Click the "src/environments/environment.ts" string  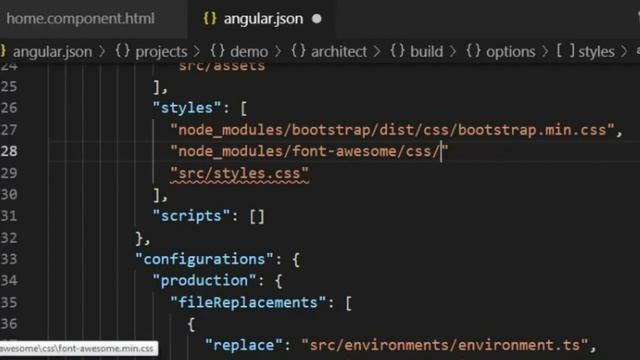(444, 345)
